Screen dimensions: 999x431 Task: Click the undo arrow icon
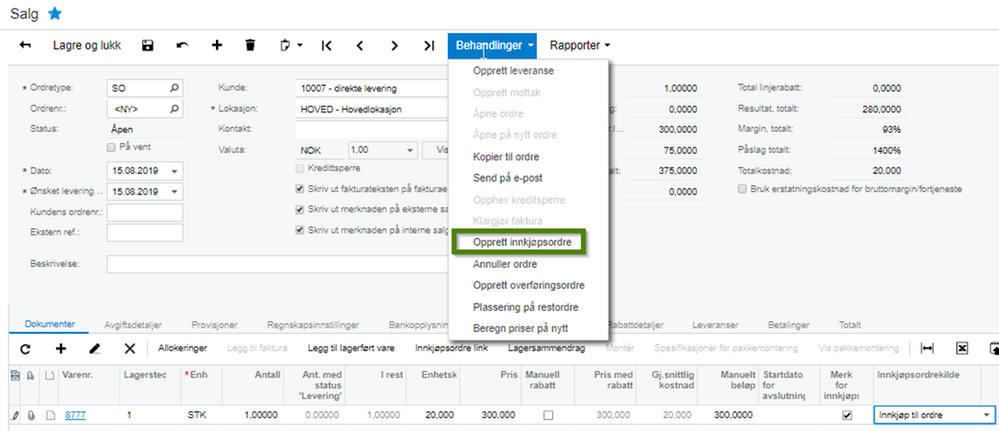182,46
